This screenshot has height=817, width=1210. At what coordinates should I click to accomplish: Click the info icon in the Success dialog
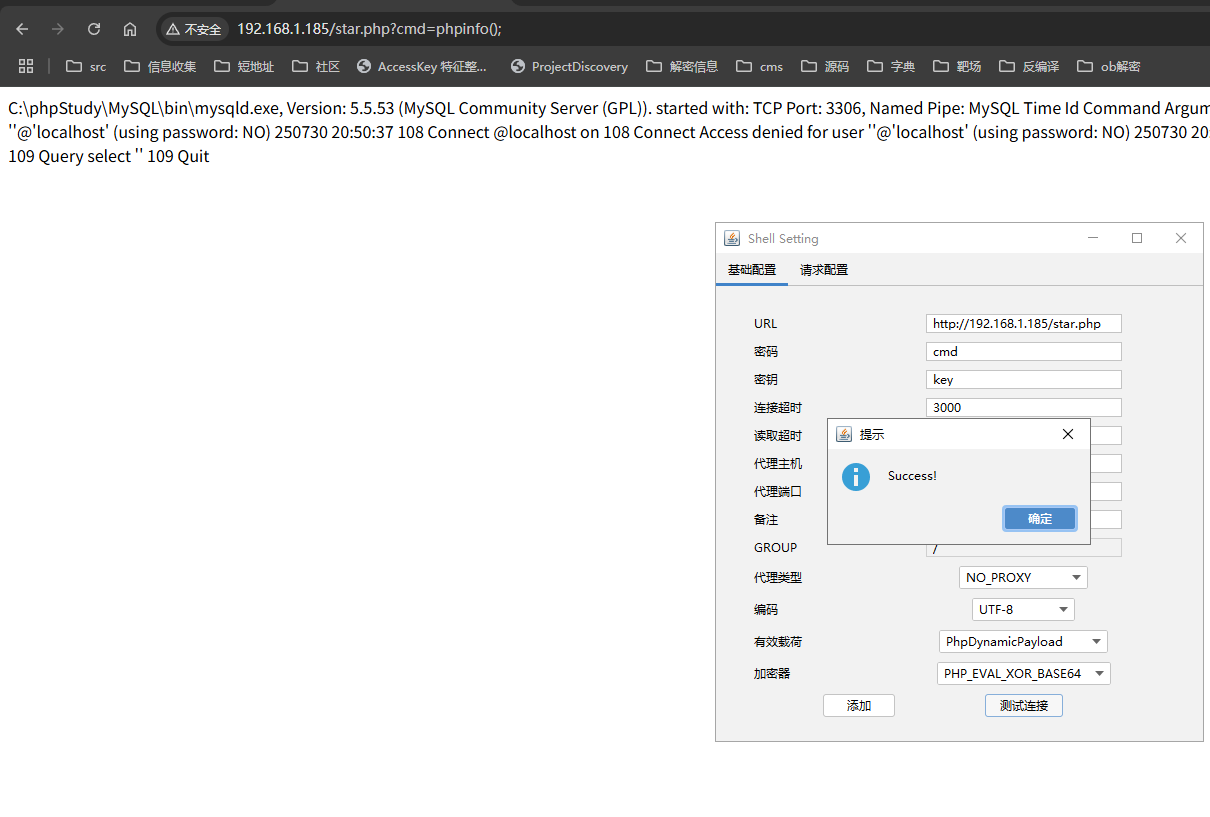tap(855, 477)
